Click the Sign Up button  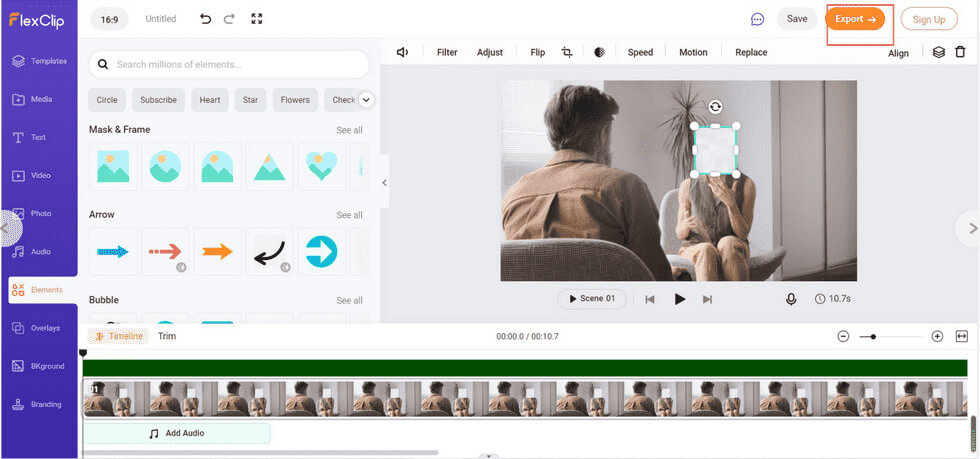point(929,19)
